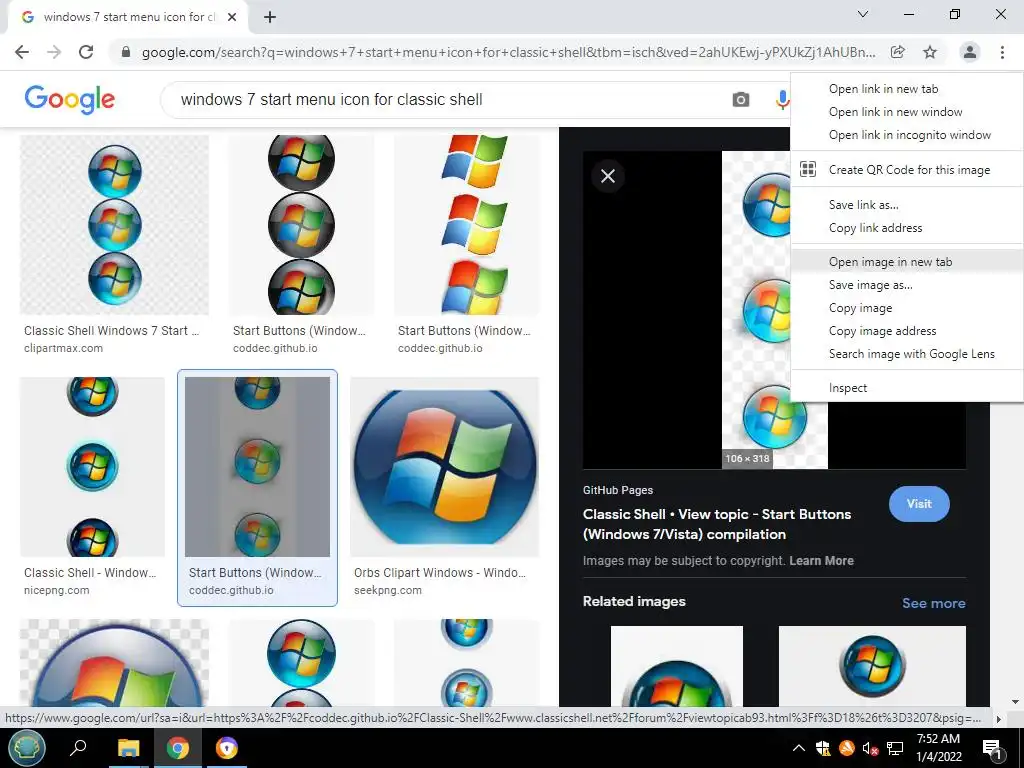Viewport: 1024px width, 768px height.
Task: Share this page using share icon
Action: pyautogui.click(x=898, y=52)
